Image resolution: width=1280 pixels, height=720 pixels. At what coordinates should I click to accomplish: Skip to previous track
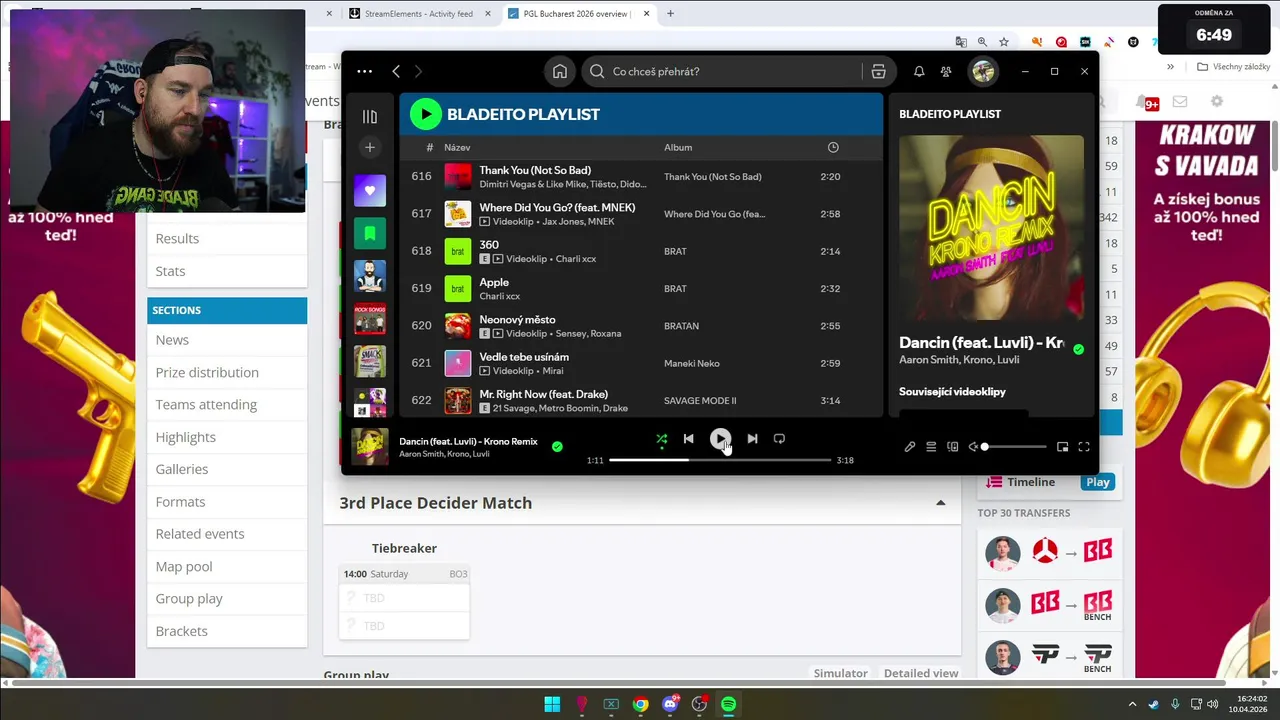pyautogui.click(x=688, y=439)
